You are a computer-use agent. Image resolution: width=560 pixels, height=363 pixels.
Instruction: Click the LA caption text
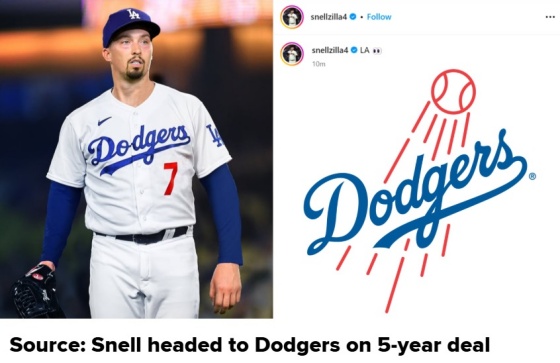pyautogui.click(x=365, y=50)
